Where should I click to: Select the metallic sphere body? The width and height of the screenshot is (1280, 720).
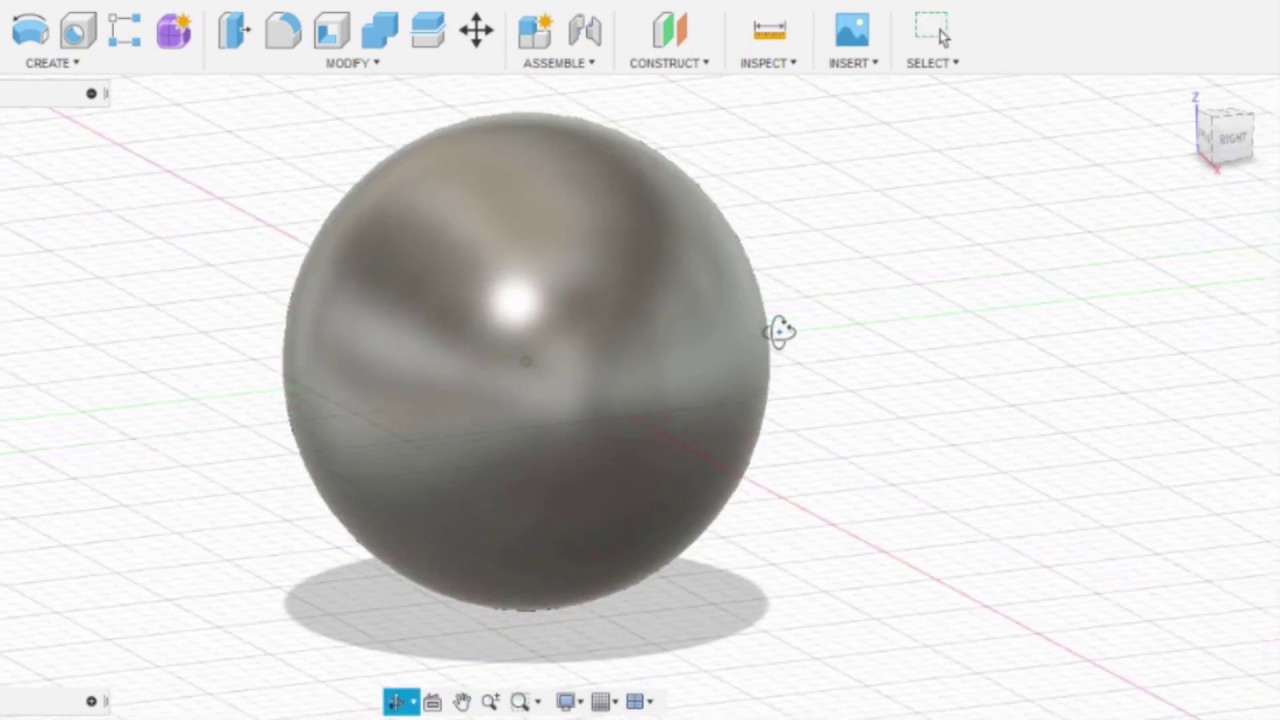click(526, 360)
